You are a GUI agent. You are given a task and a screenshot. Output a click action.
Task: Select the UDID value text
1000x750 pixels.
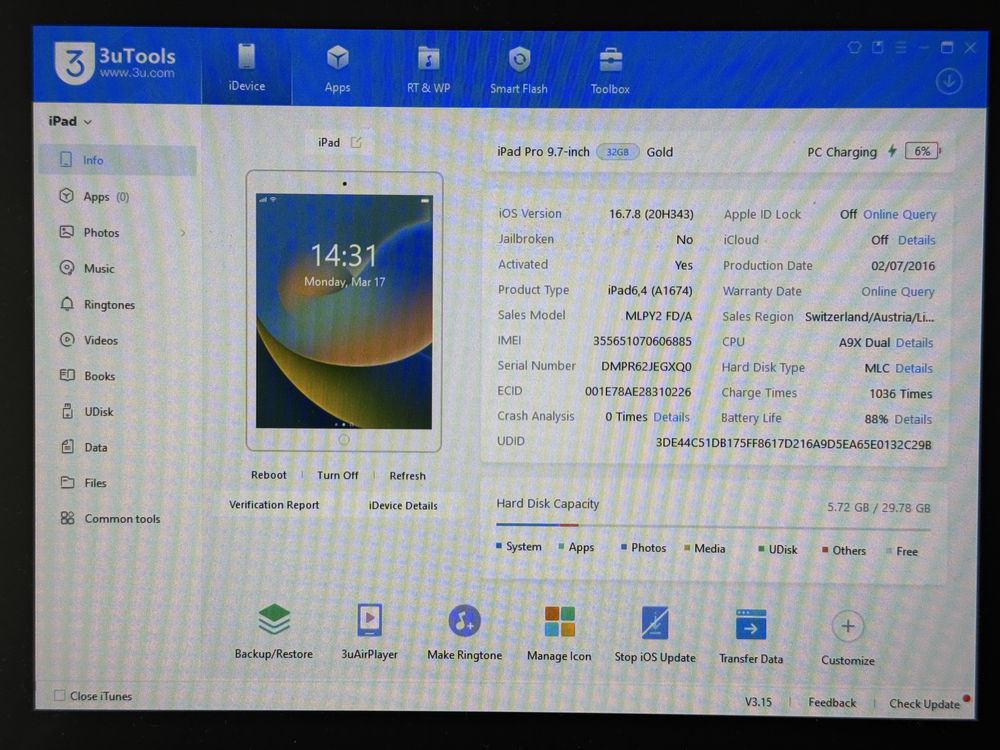[x=793, y=444]
